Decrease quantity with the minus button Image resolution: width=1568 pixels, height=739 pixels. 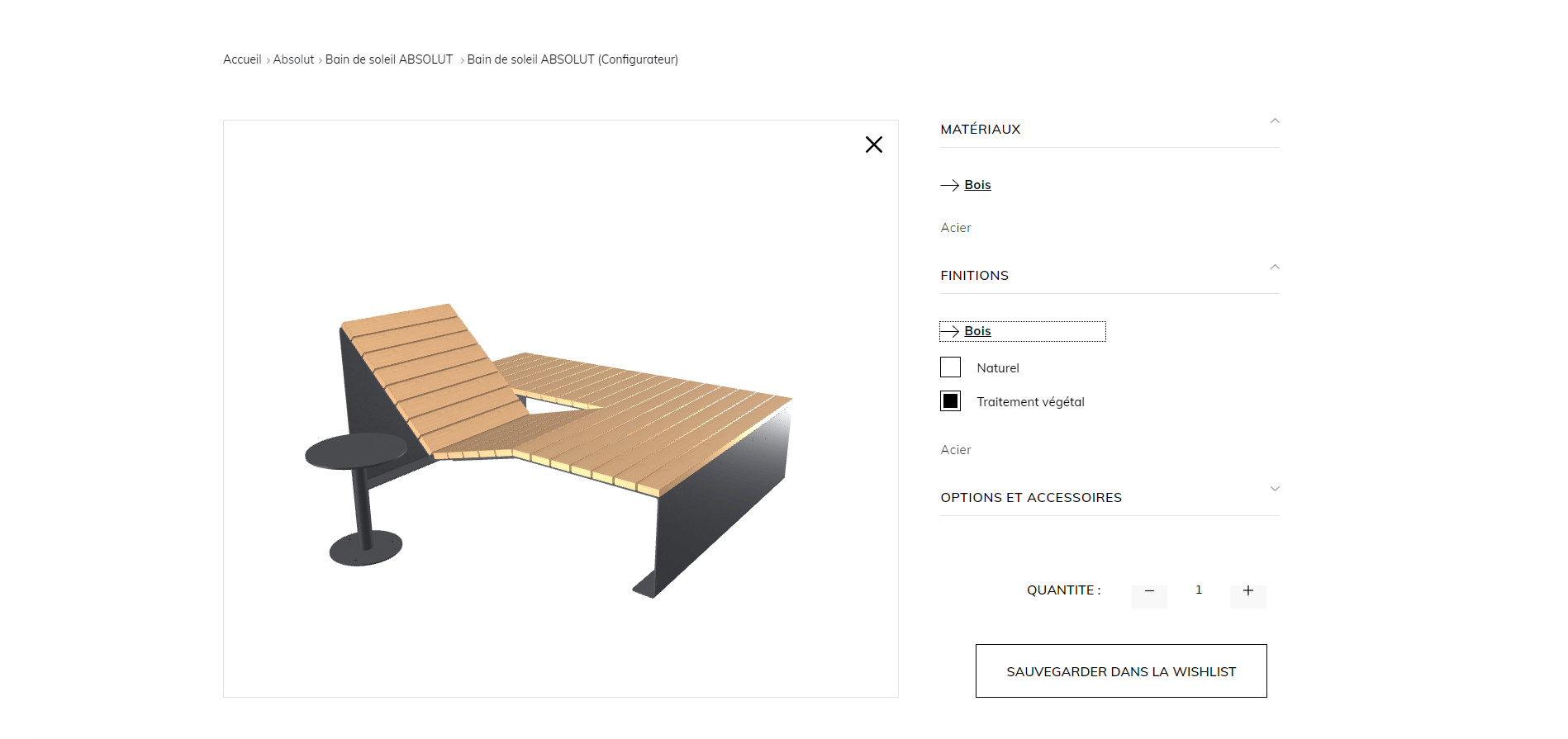pyautogui.click(x=1148, y=593)
